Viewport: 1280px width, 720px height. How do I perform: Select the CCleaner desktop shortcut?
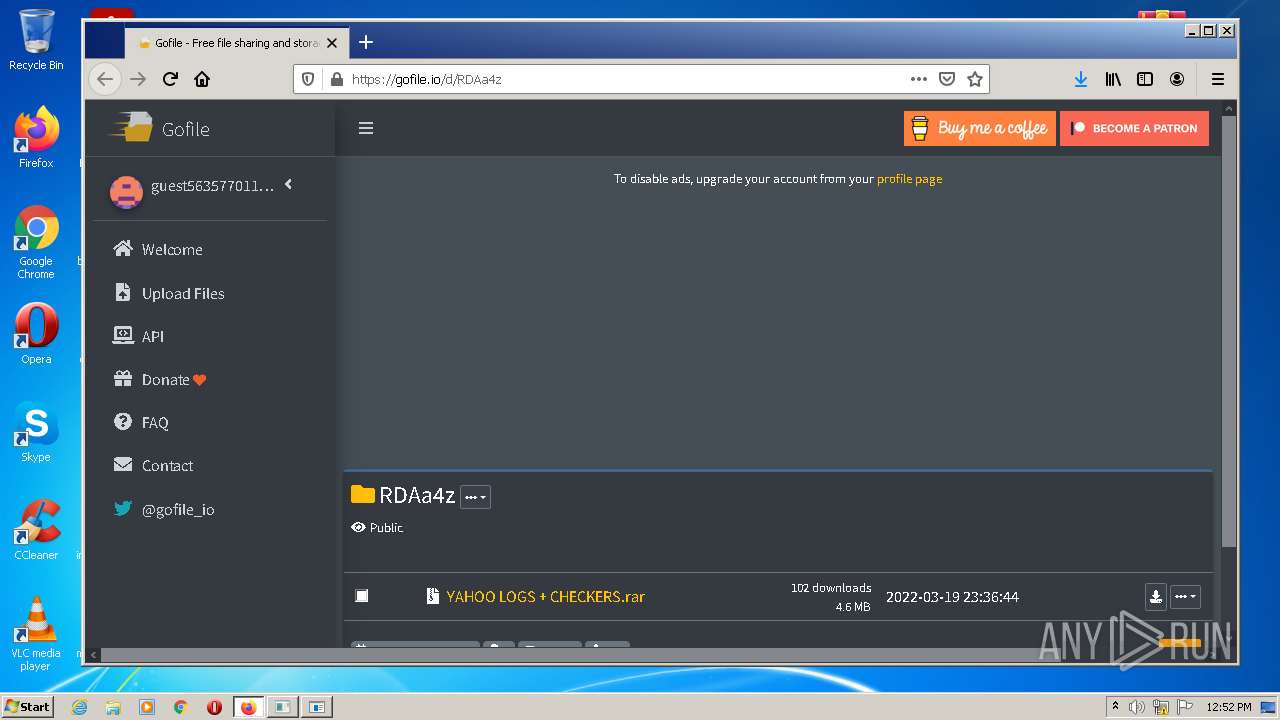[x=36, y=530]
